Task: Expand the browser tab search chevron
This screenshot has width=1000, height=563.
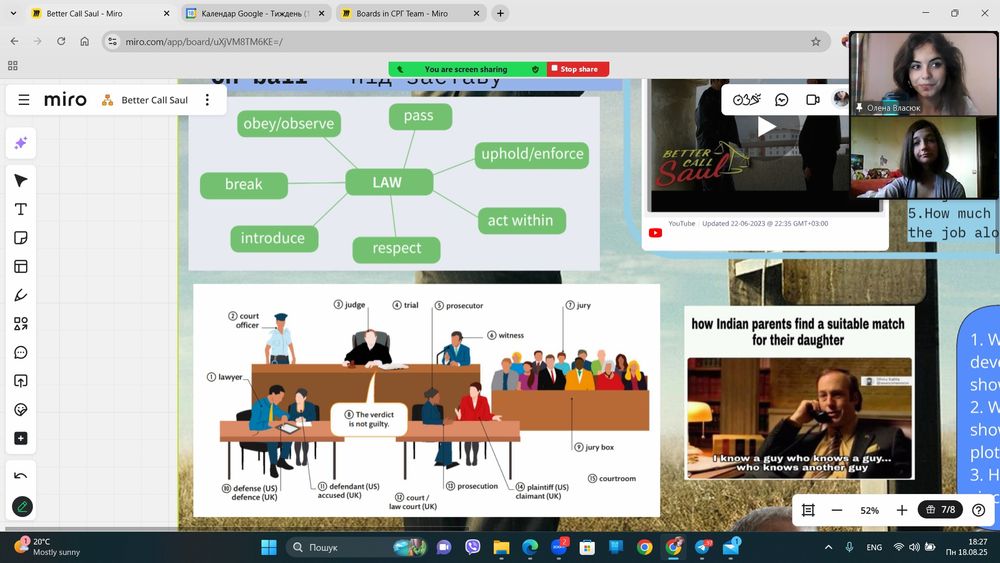Action: 13,13
